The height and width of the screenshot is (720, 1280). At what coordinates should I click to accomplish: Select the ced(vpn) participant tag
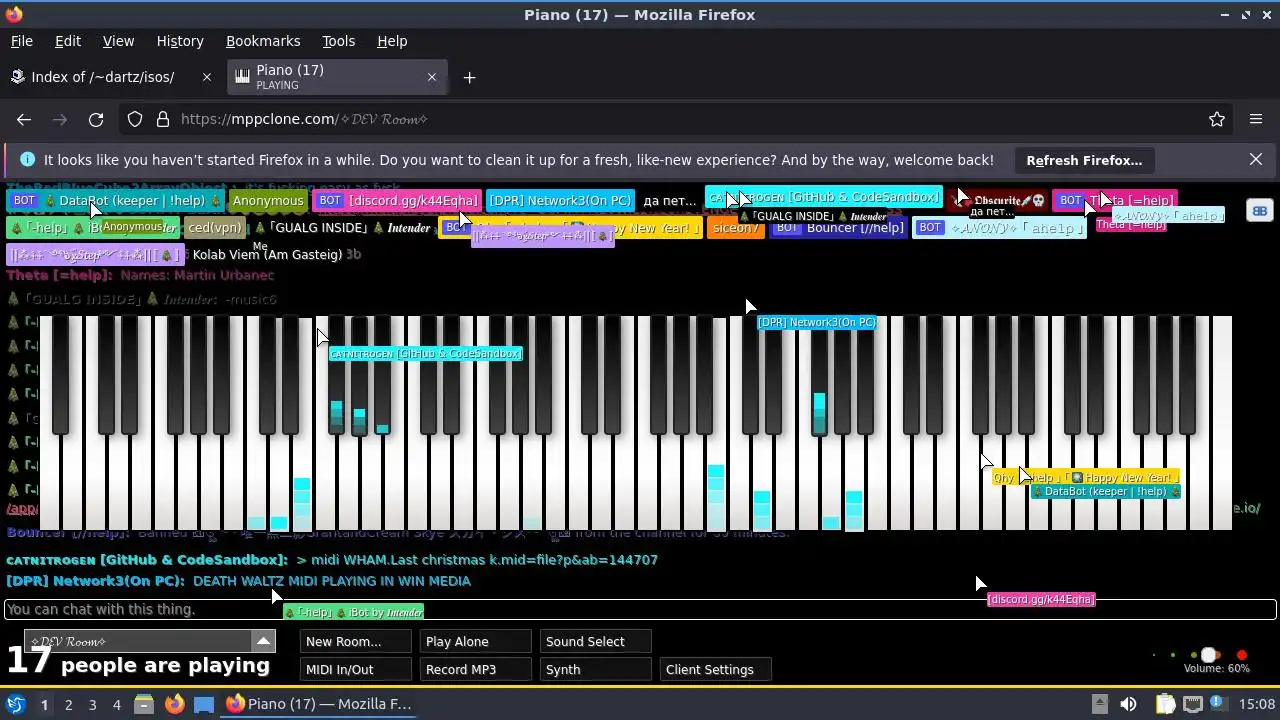tap(216, 227)
